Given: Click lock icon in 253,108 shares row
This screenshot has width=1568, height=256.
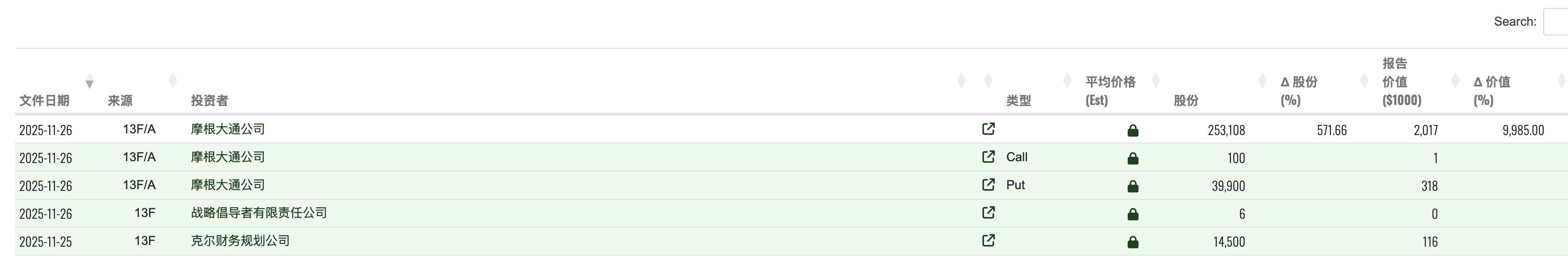Looking at the screenshot, I should [x=1133, y=130].
